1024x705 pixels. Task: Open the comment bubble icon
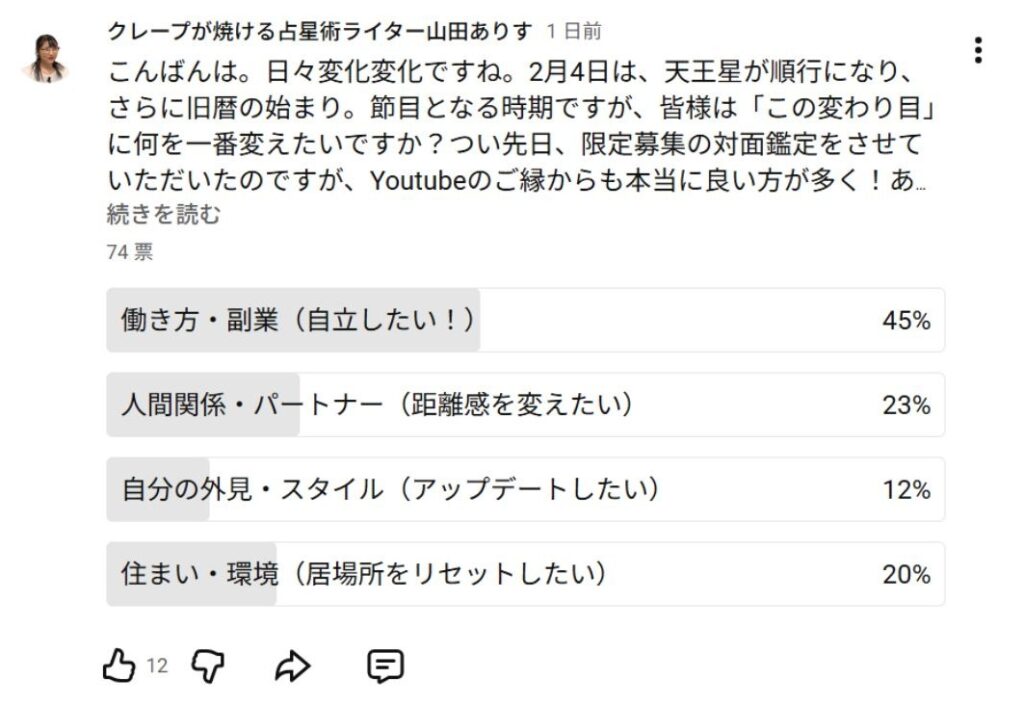[x=385, y=665]
